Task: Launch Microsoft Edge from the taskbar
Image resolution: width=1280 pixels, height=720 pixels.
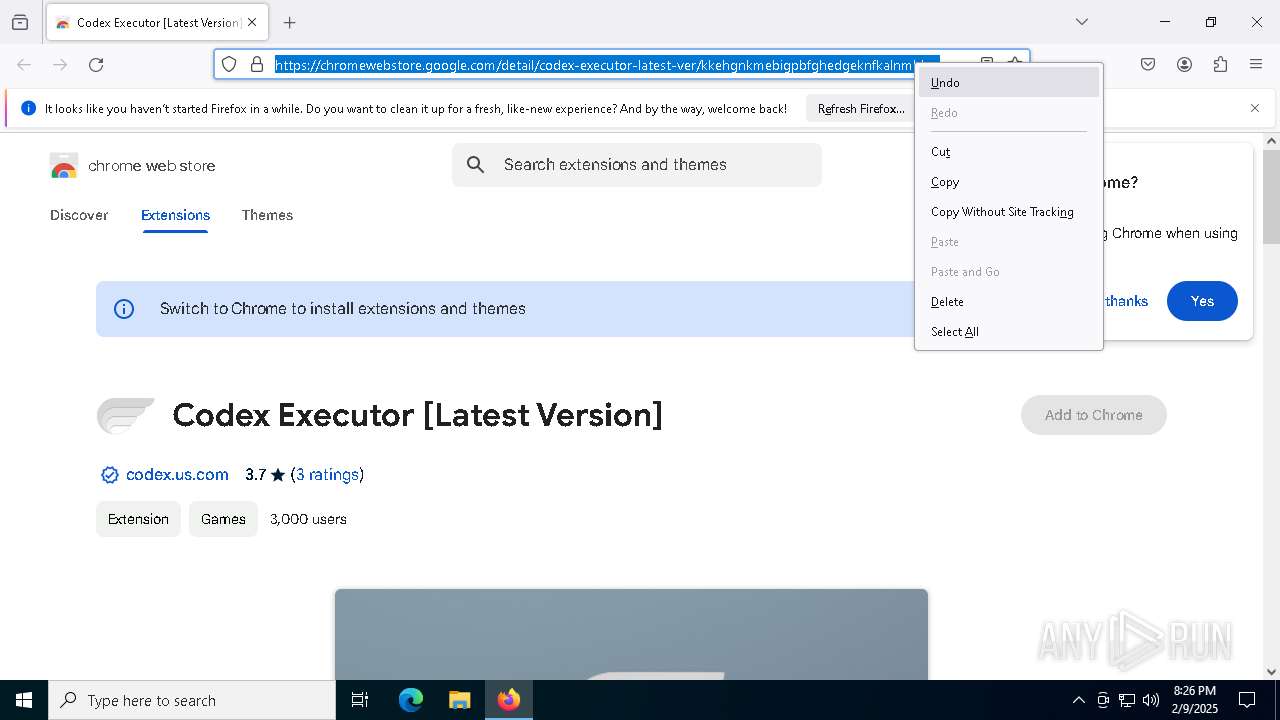Action: point(411,700)
